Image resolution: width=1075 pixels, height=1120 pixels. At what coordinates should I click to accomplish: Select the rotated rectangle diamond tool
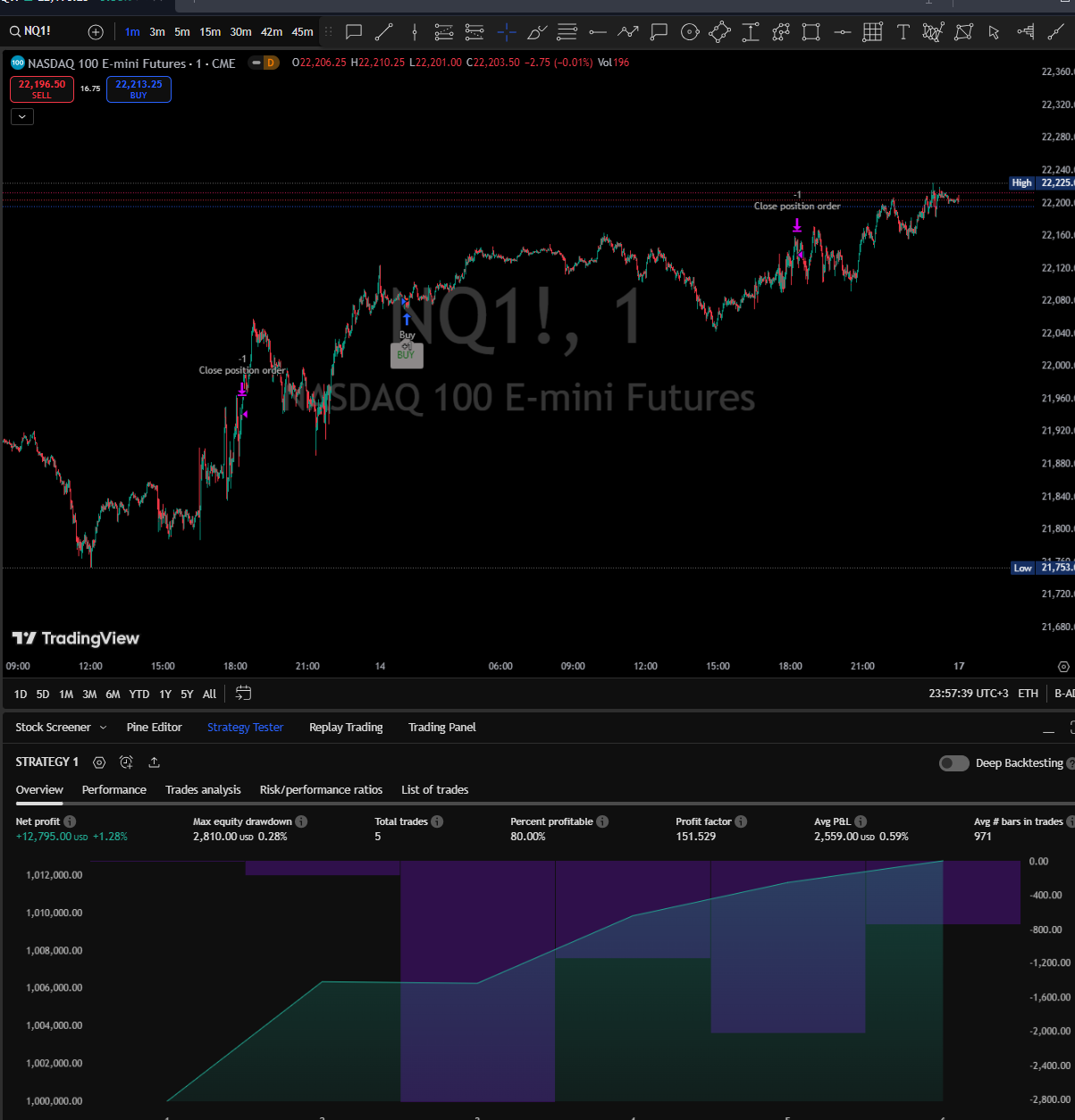point(719,32)
